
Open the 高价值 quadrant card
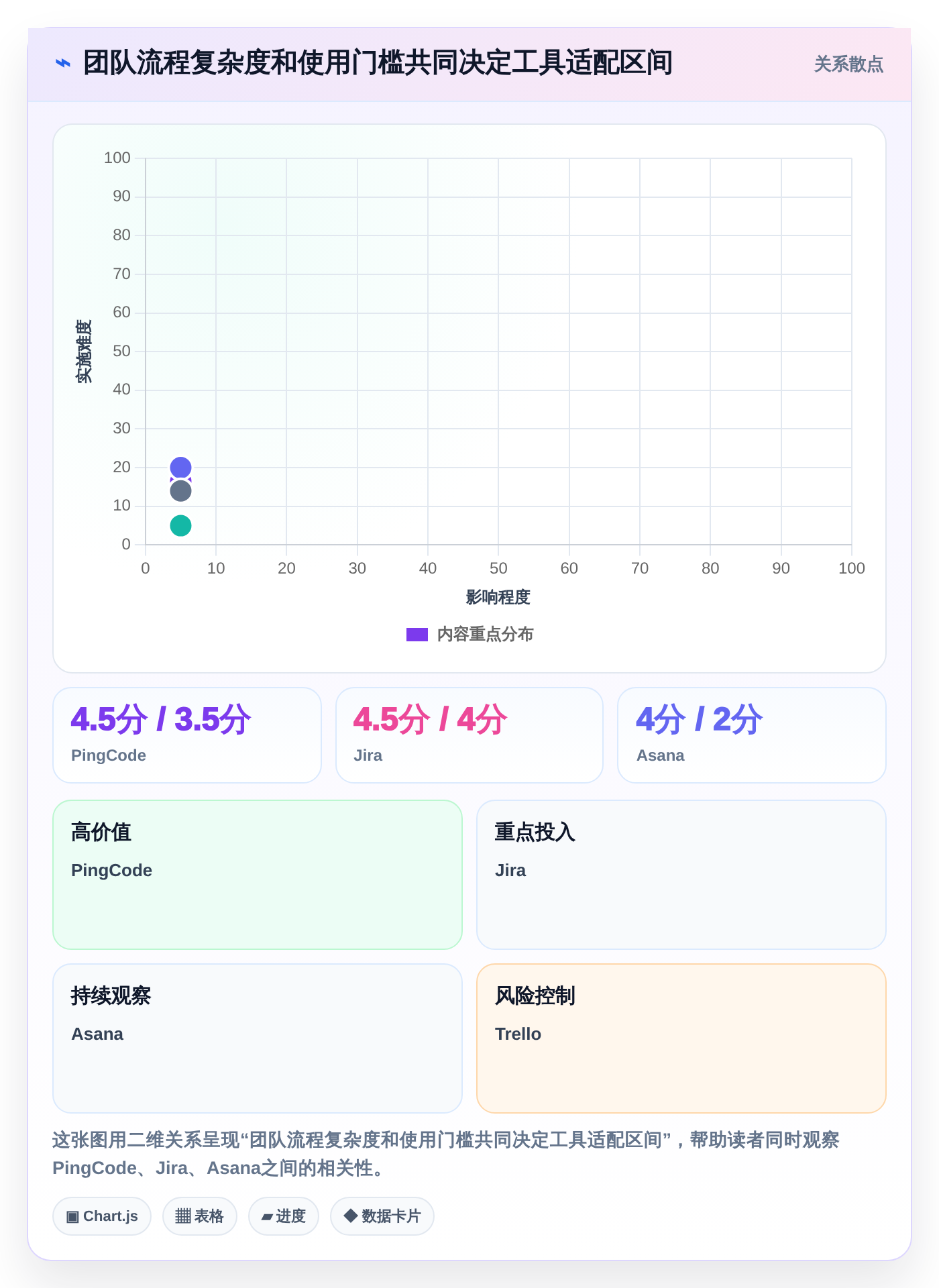pyautogui.click(x=258, y=875)
